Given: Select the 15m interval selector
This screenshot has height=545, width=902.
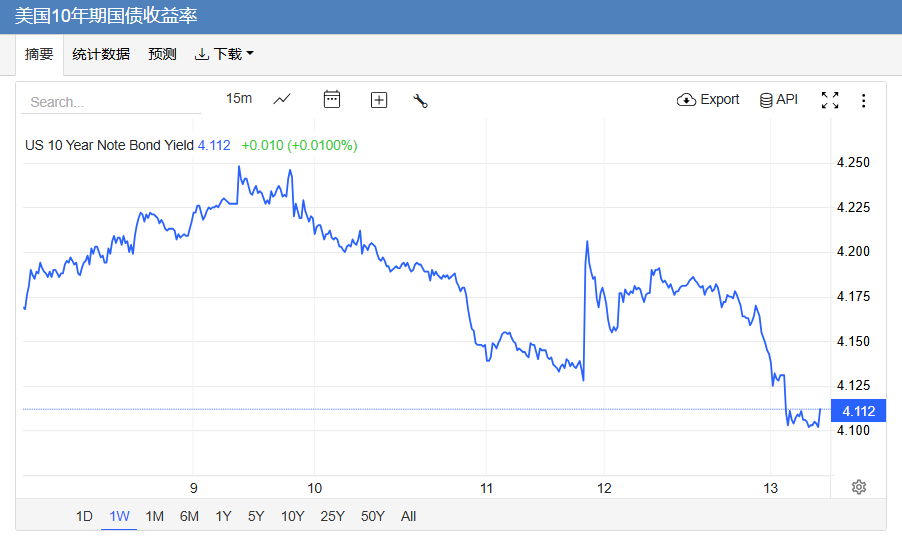Looking at the screenshot, I should point(239,98).
